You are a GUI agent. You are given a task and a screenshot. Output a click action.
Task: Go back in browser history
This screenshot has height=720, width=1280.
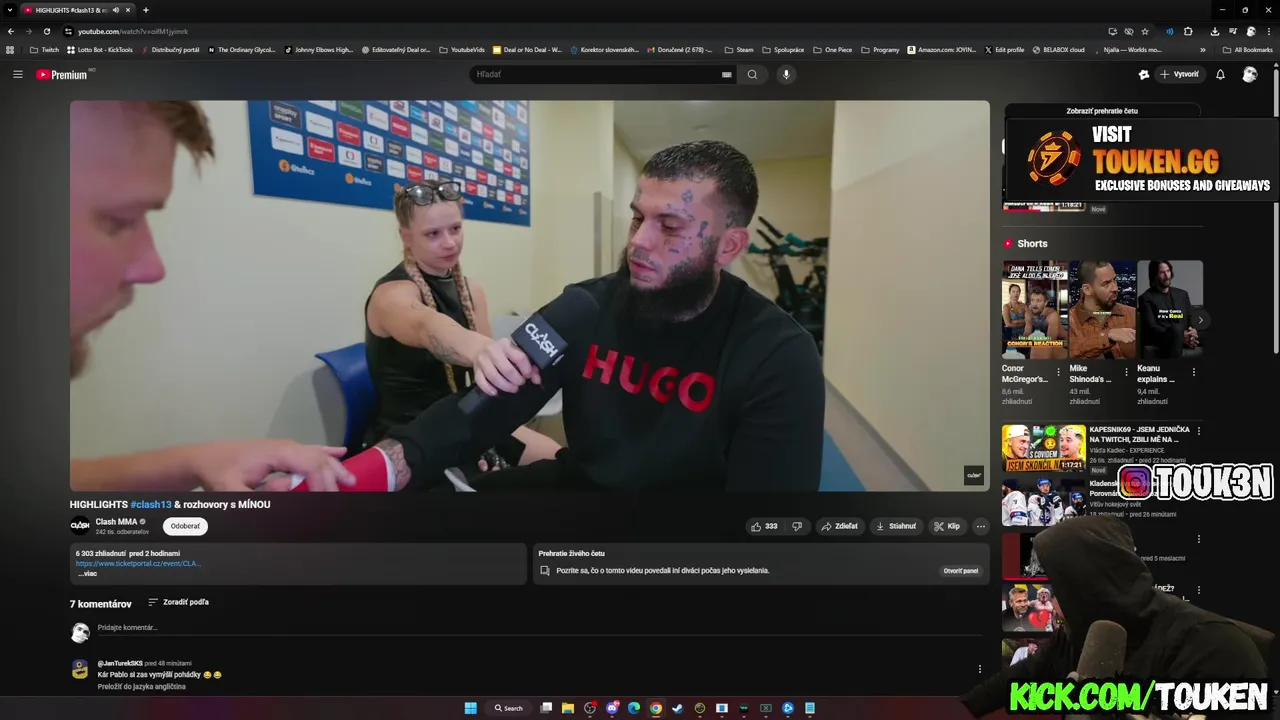point(11,31)
